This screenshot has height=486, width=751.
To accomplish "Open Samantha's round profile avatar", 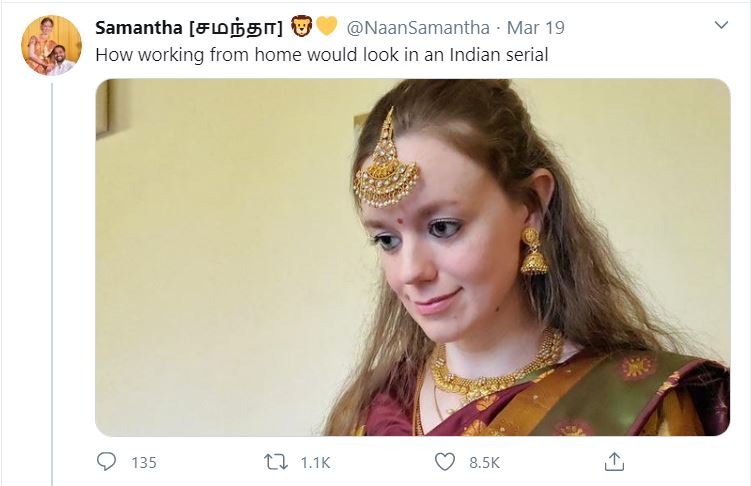I will click(x=51, y=45).
